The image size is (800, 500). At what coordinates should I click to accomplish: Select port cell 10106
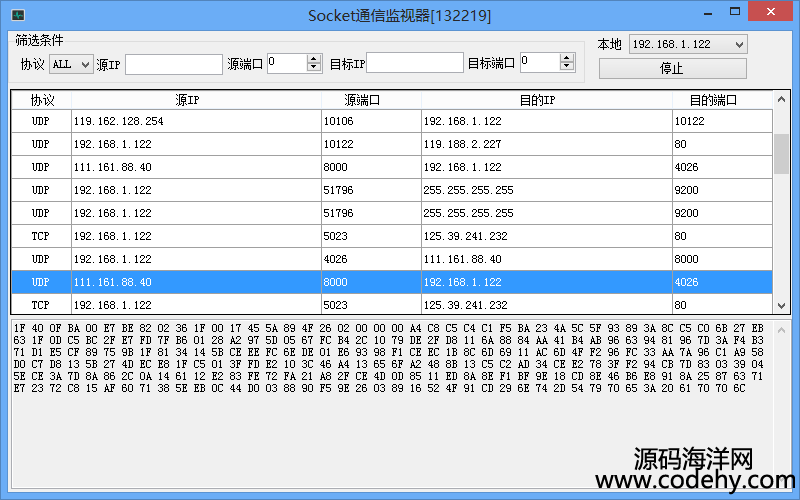[x=371, y=121]
